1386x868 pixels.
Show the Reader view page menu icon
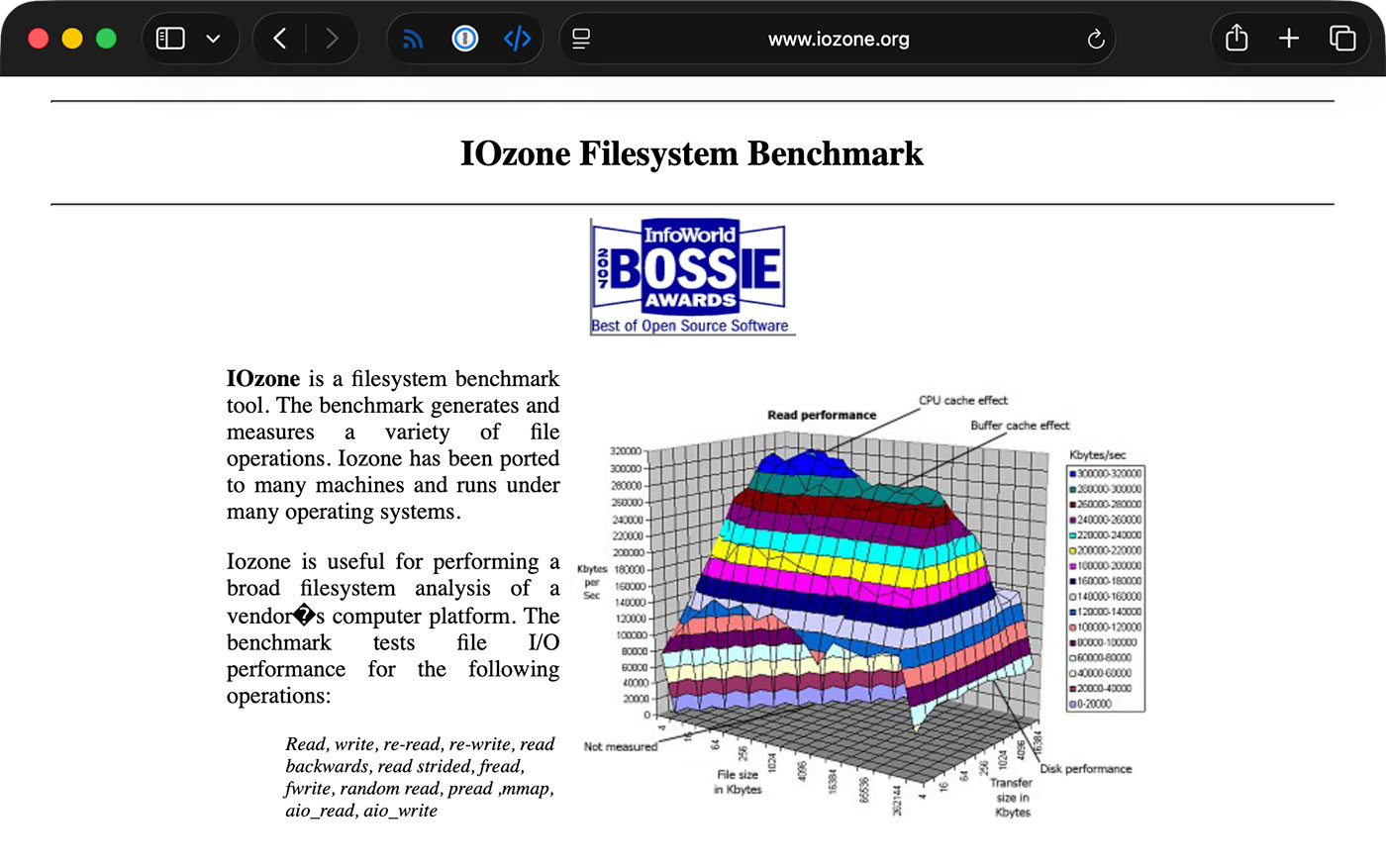click(x=581, y=39)
